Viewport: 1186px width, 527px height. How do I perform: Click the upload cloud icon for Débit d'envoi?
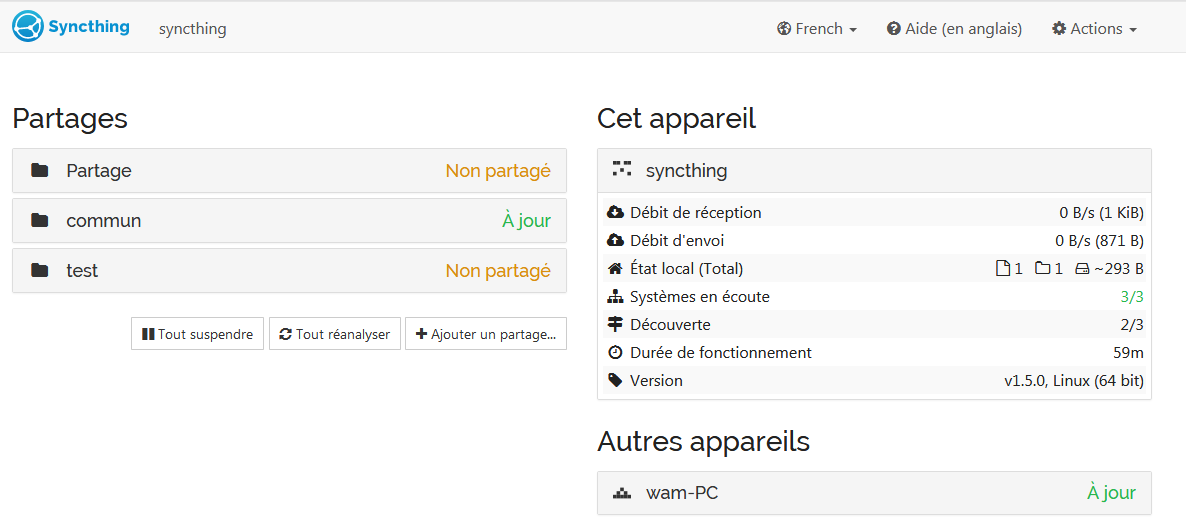(x=616, y=241)
